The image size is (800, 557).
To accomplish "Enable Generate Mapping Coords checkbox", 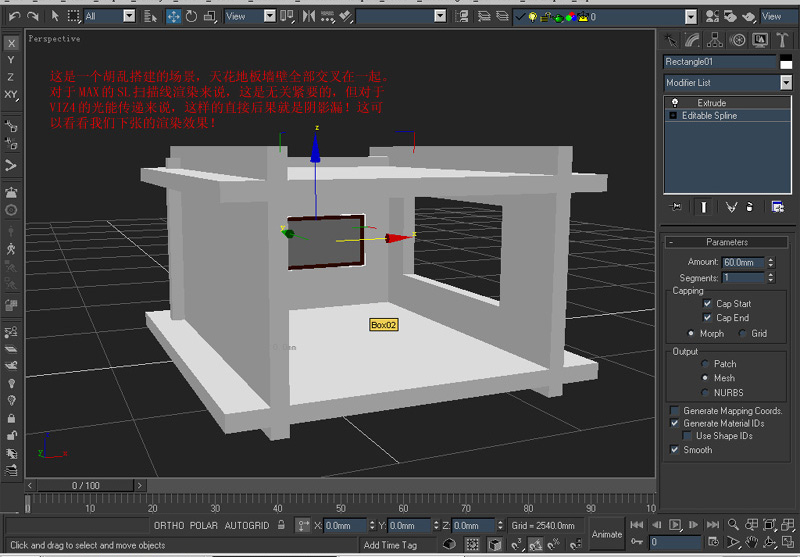I will (x=675, y=411).
